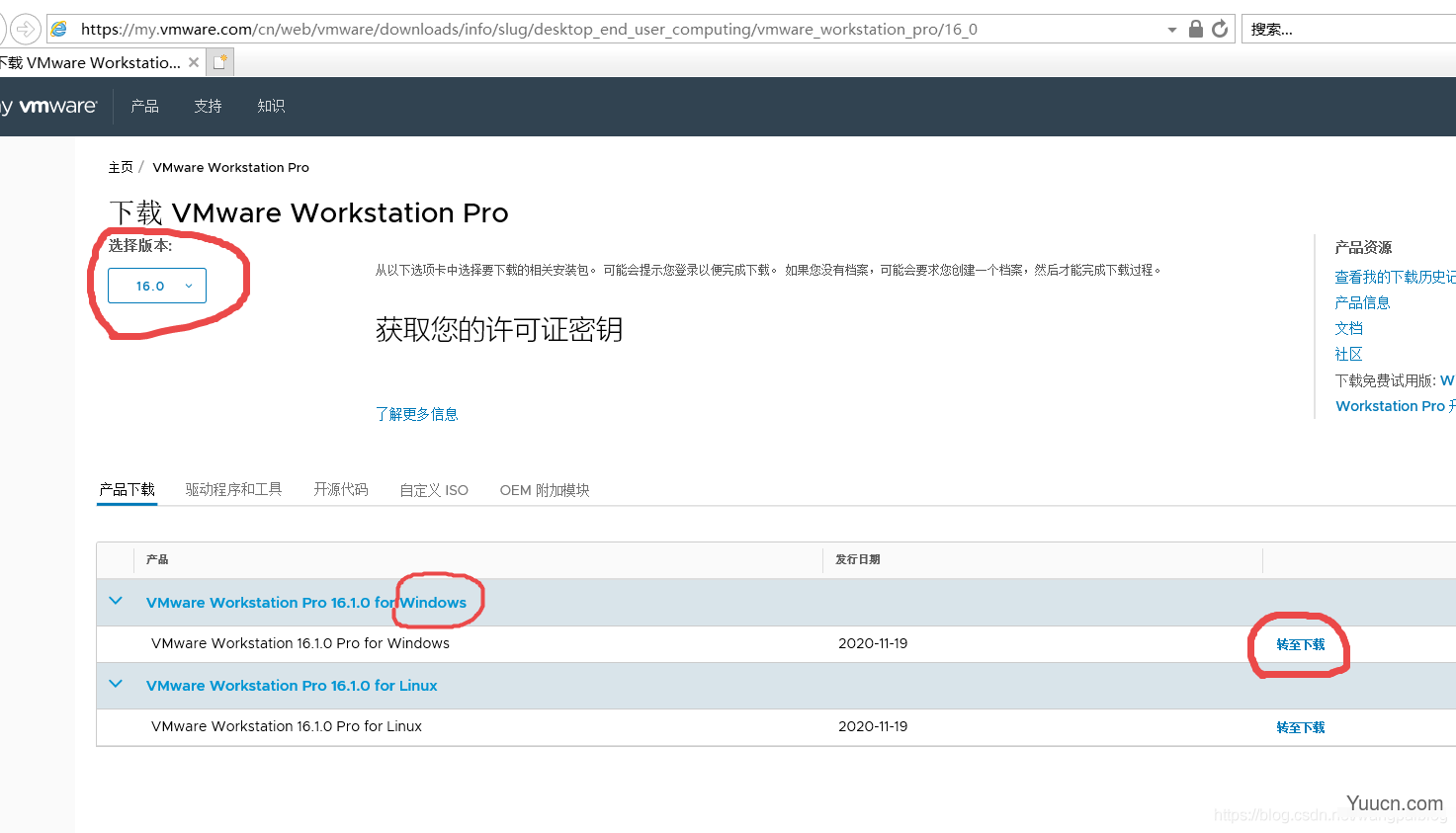Click 转至下载 for the Windows version
Screen dimensions: 1456x833
click(x=1300, y=644)
